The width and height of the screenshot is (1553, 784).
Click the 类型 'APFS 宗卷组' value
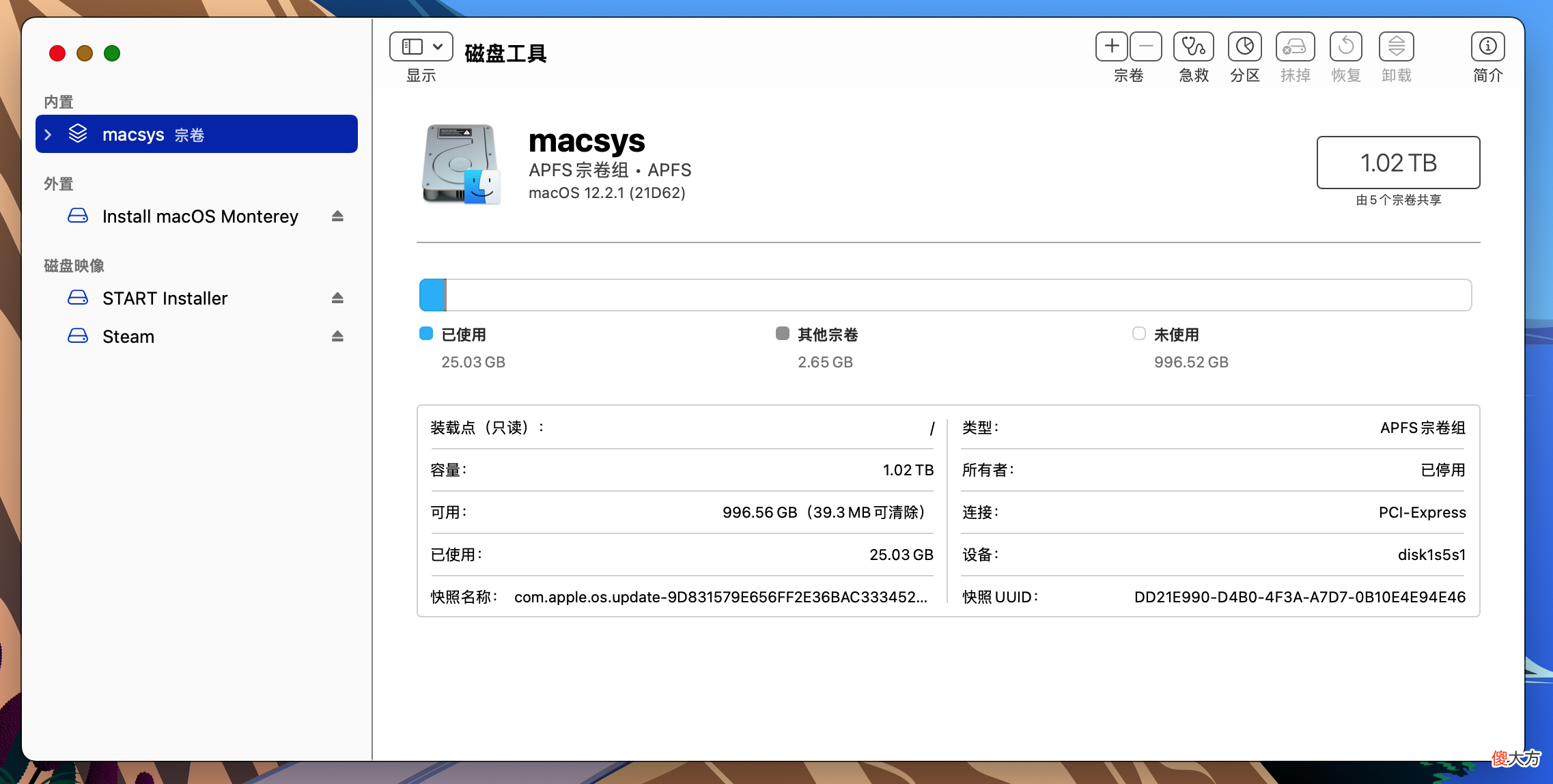1423,428
